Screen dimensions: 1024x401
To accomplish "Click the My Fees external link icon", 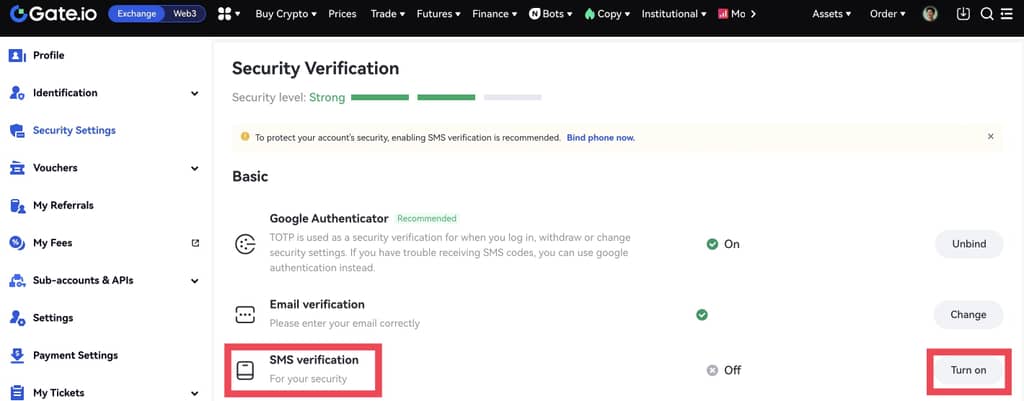I will tap(195, 243).
